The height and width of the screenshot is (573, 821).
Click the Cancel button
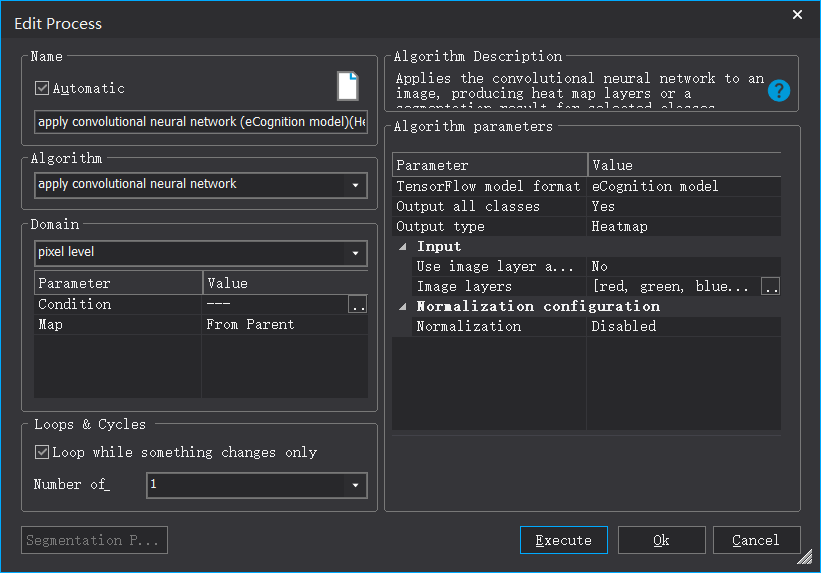(x=755, y=540)
